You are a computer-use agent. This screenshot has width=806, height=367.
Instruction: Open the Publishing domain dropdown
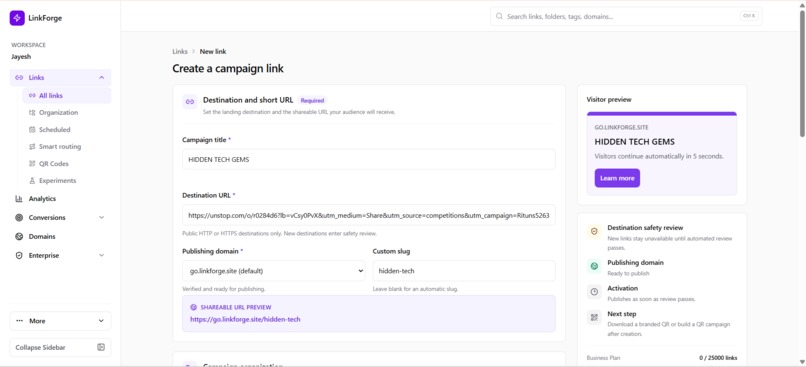tap(273, 270)
